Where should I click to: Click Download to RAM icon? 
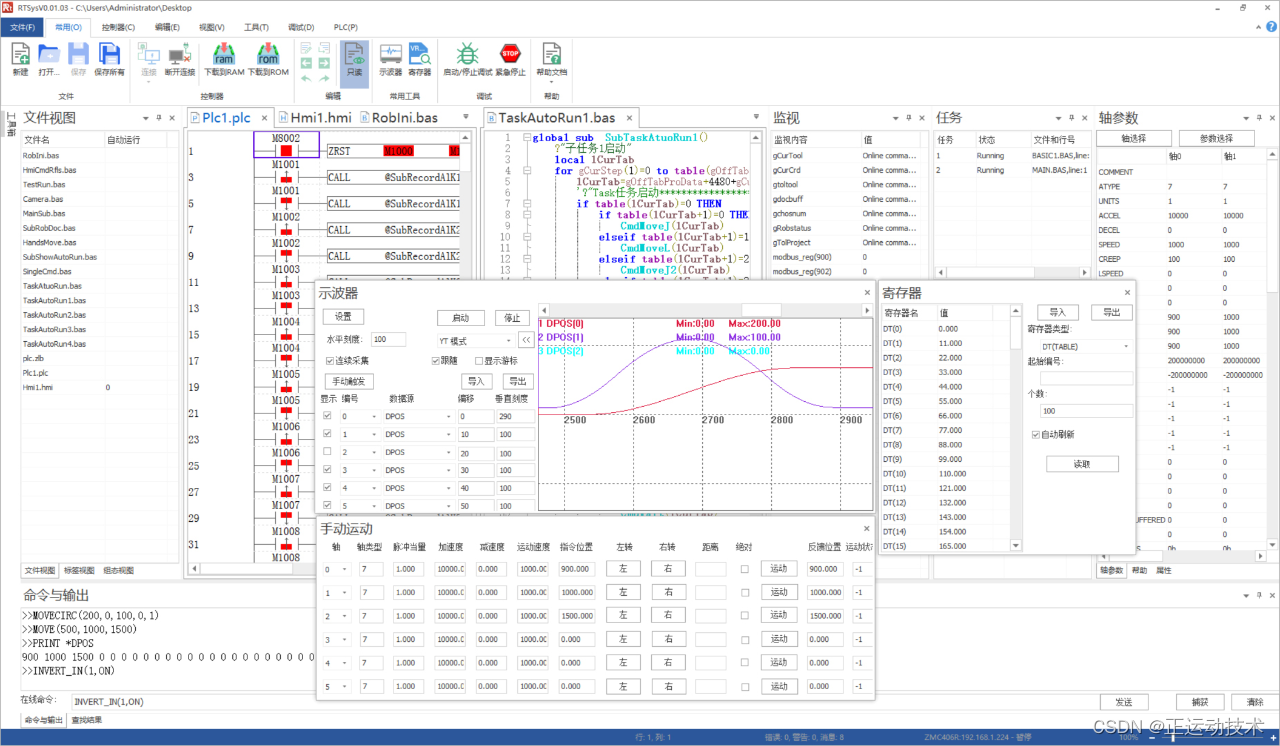[224, 54]
